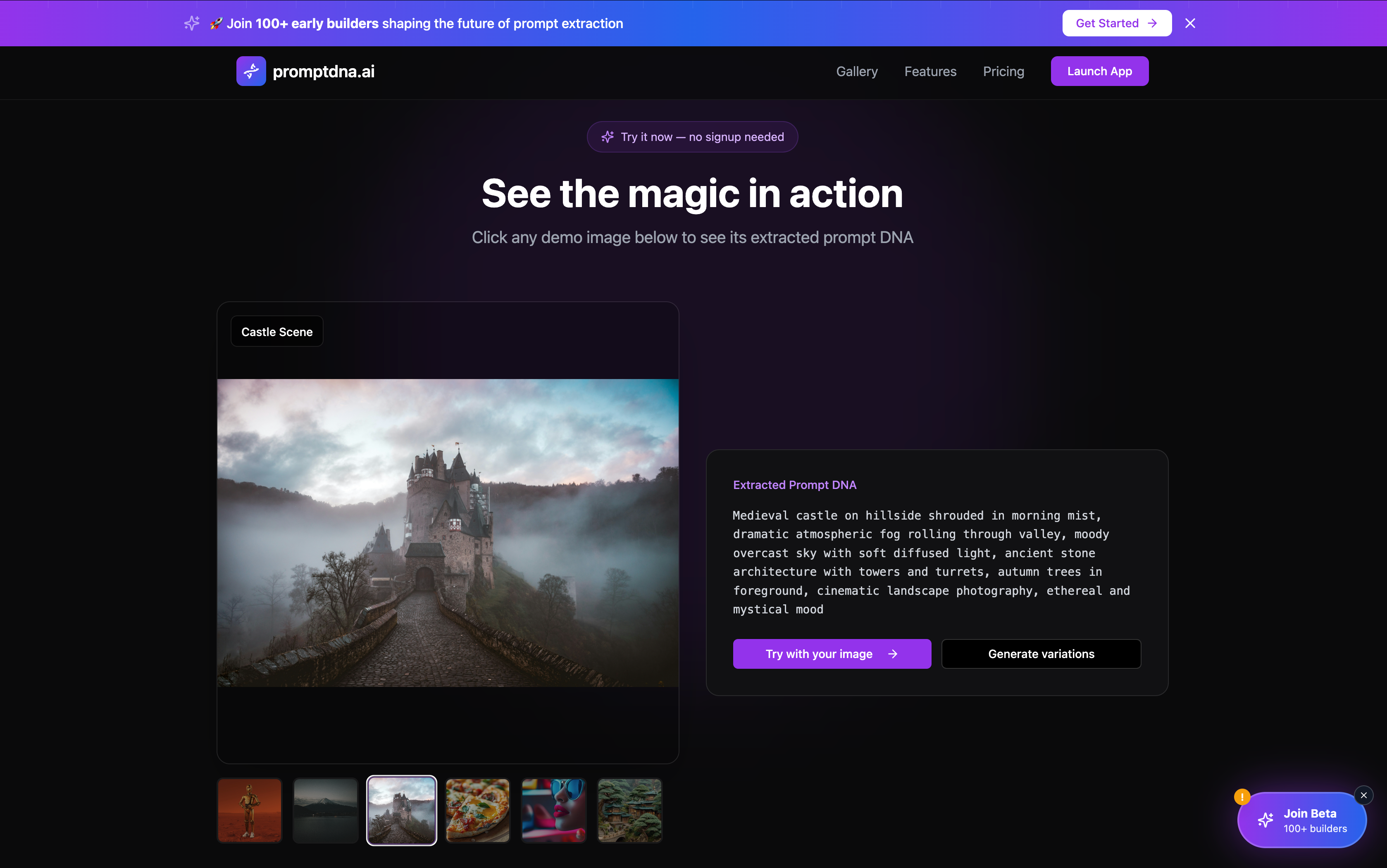Screen dimensions: 1387x868
Task: Select the golden robot thumbnail
Action: 250,810
